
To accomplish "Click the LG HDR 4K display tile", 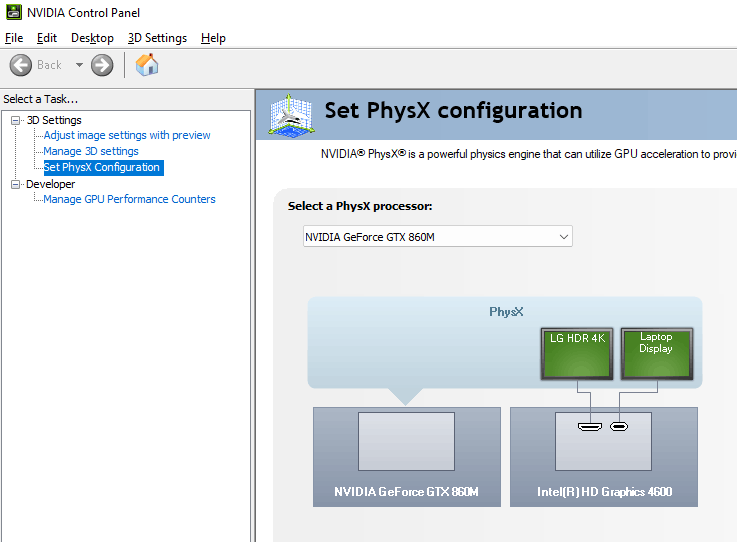I will pyautogui.click(x=577, y=353).
